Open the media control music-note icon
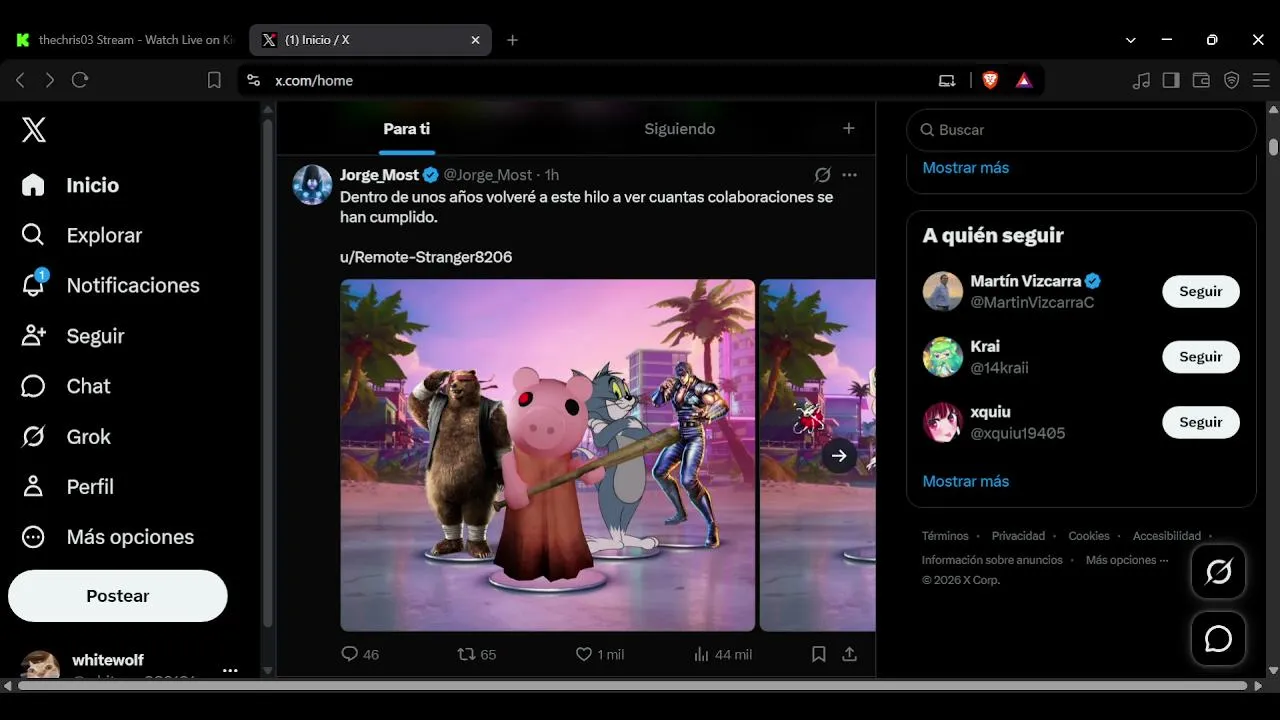 click(x=1141, y=80)
